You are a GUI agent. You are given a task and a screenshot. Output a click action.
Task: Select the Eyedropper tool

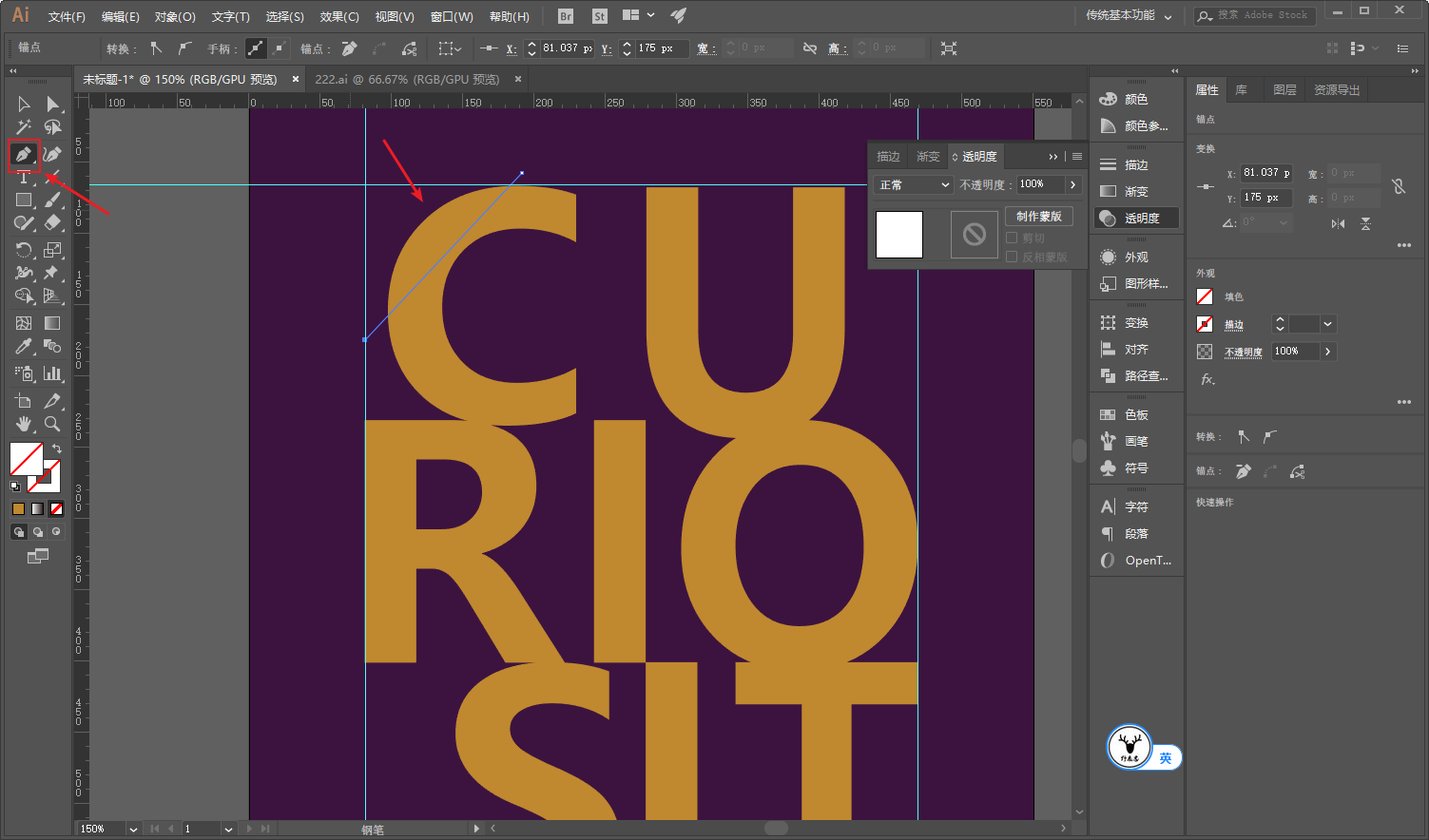pos(24,346)
